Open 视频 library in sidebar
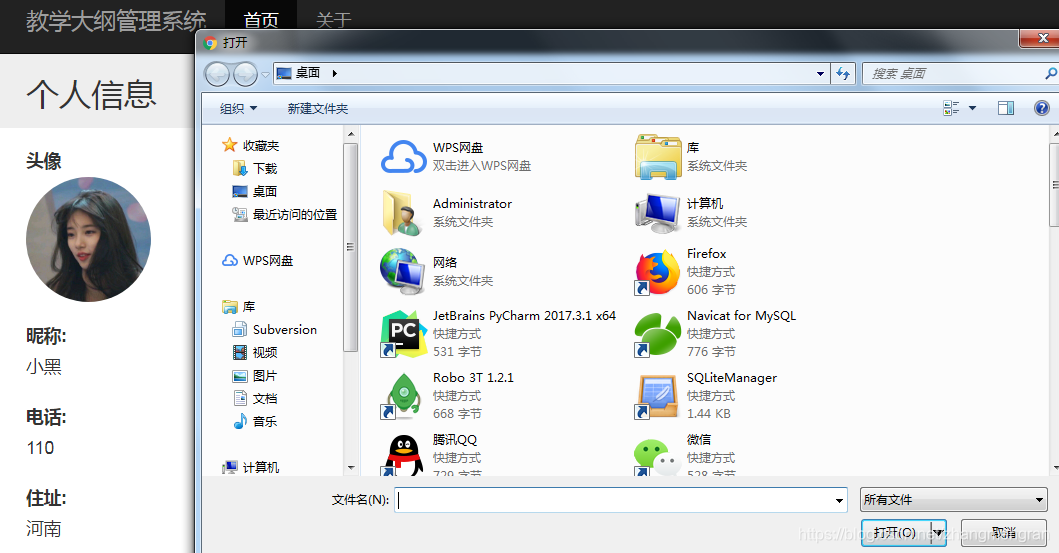The height and width of the screenshot is (553, 1059). click(255, 352)
